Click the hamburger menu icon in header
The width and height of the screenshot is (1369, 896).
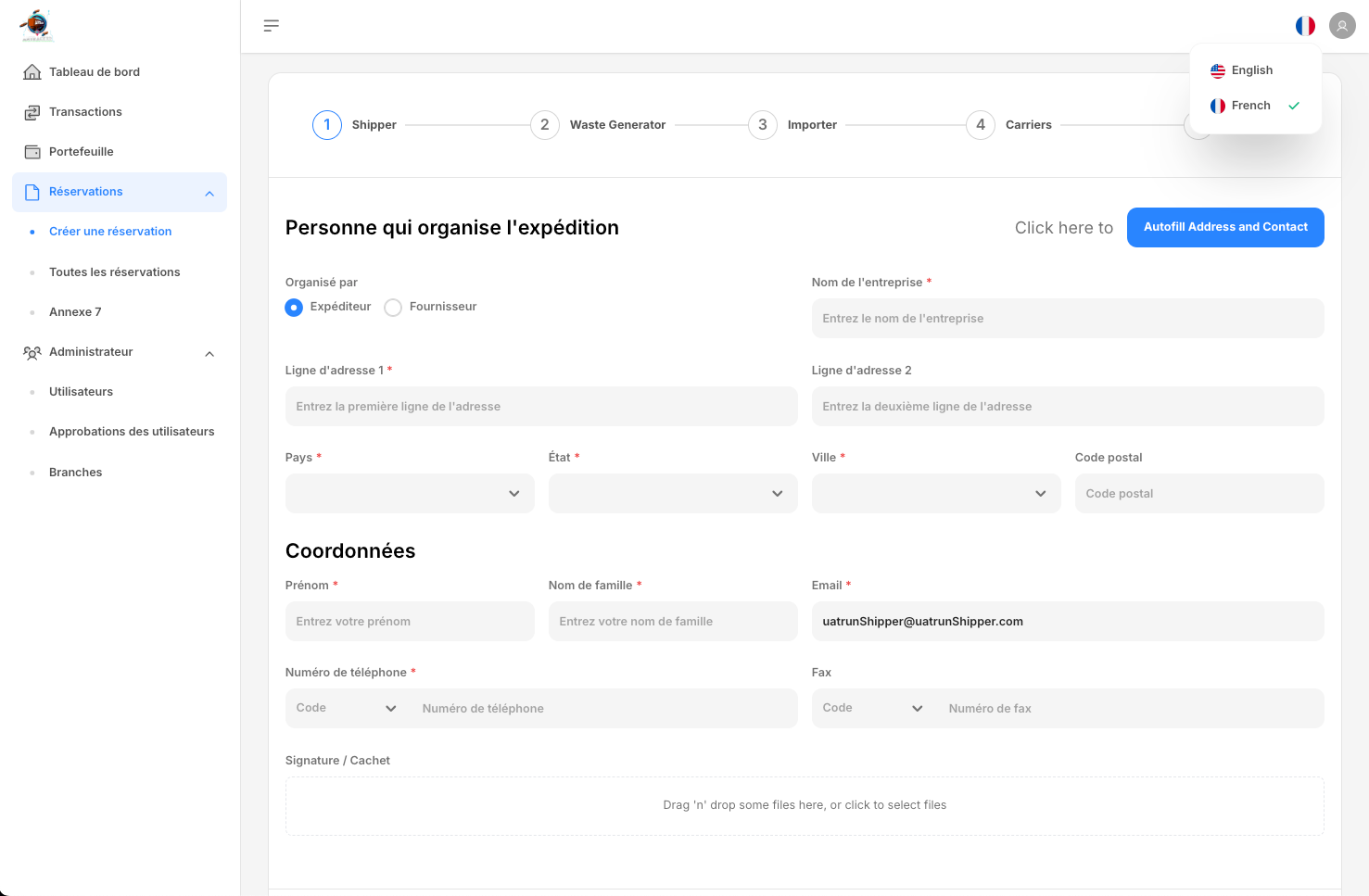click(x=271, y=26)
